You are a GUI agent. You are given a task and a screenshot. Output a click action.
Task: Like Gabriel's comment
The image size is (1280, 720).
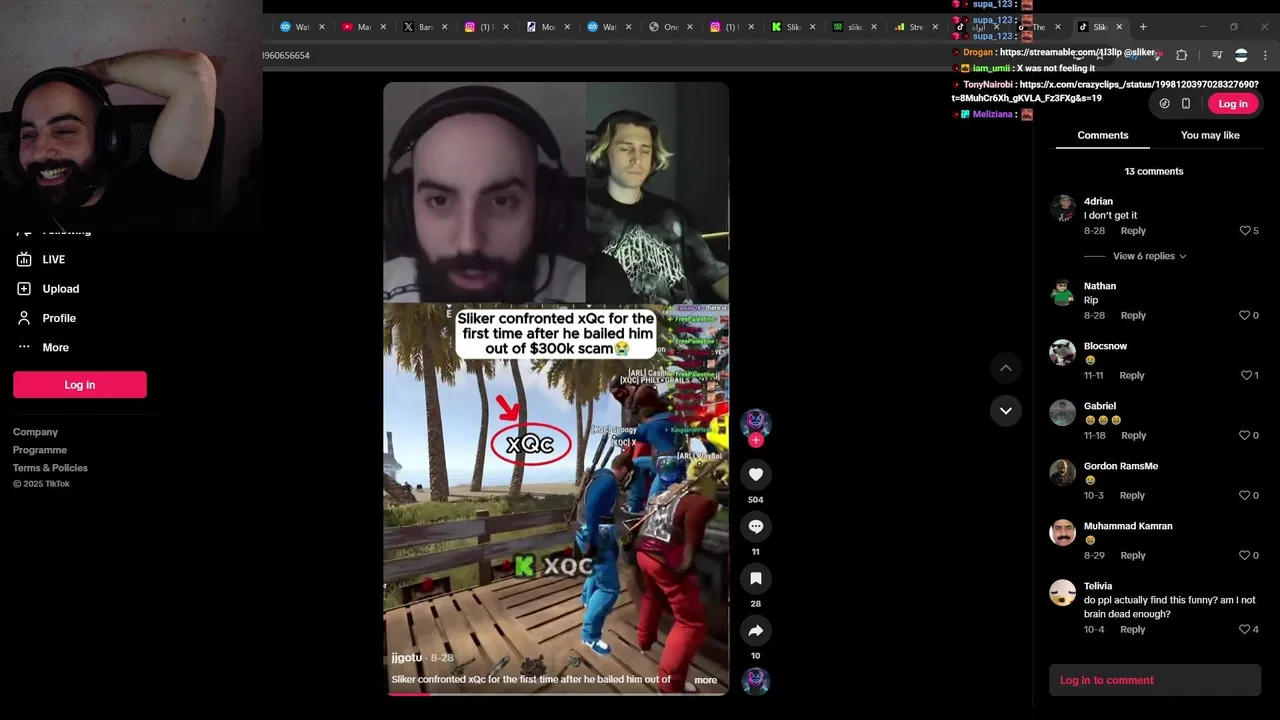(x=1245, y=435)
